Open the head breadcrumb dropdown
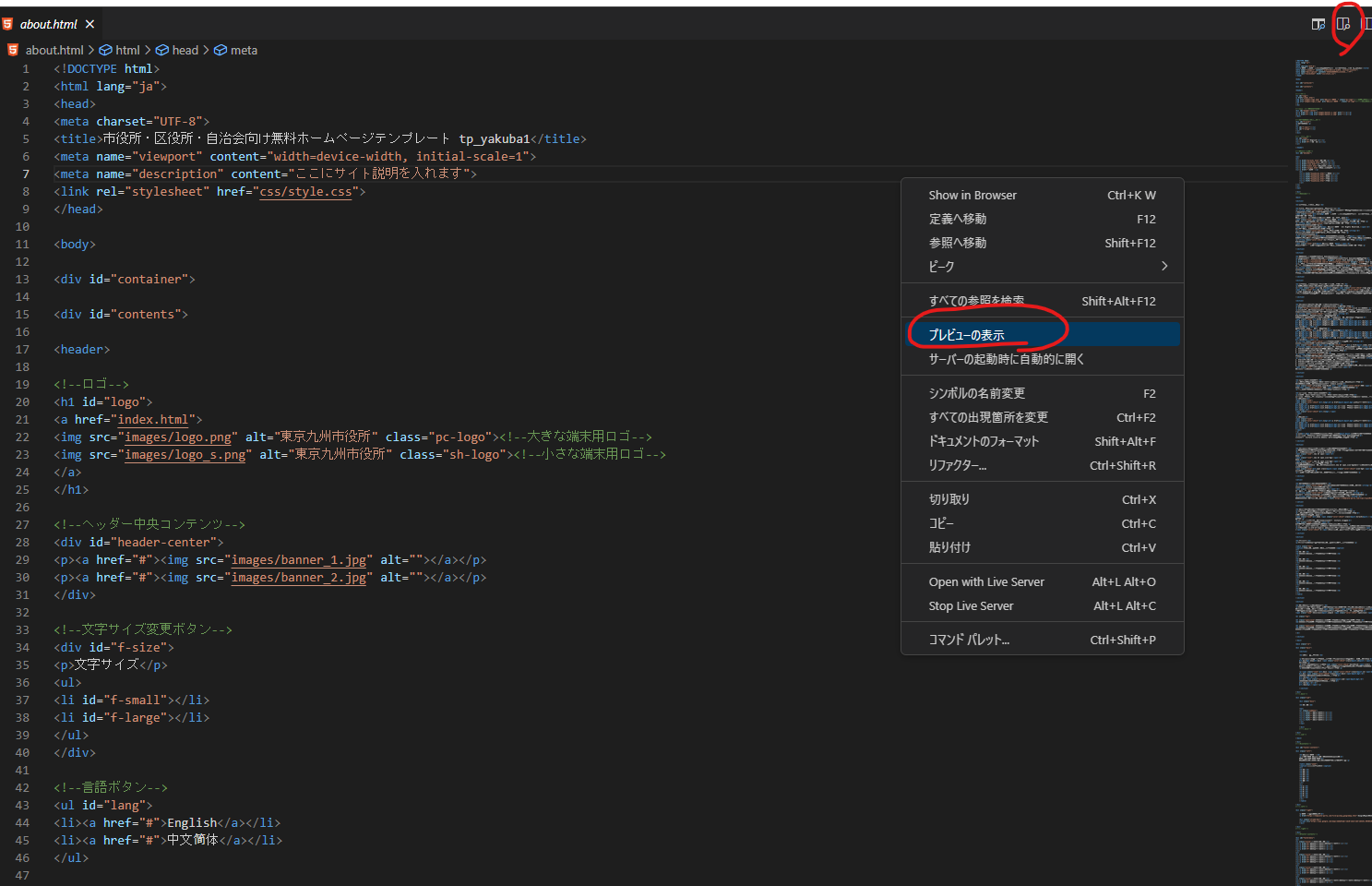1372x886 pixels. (185, 50)
